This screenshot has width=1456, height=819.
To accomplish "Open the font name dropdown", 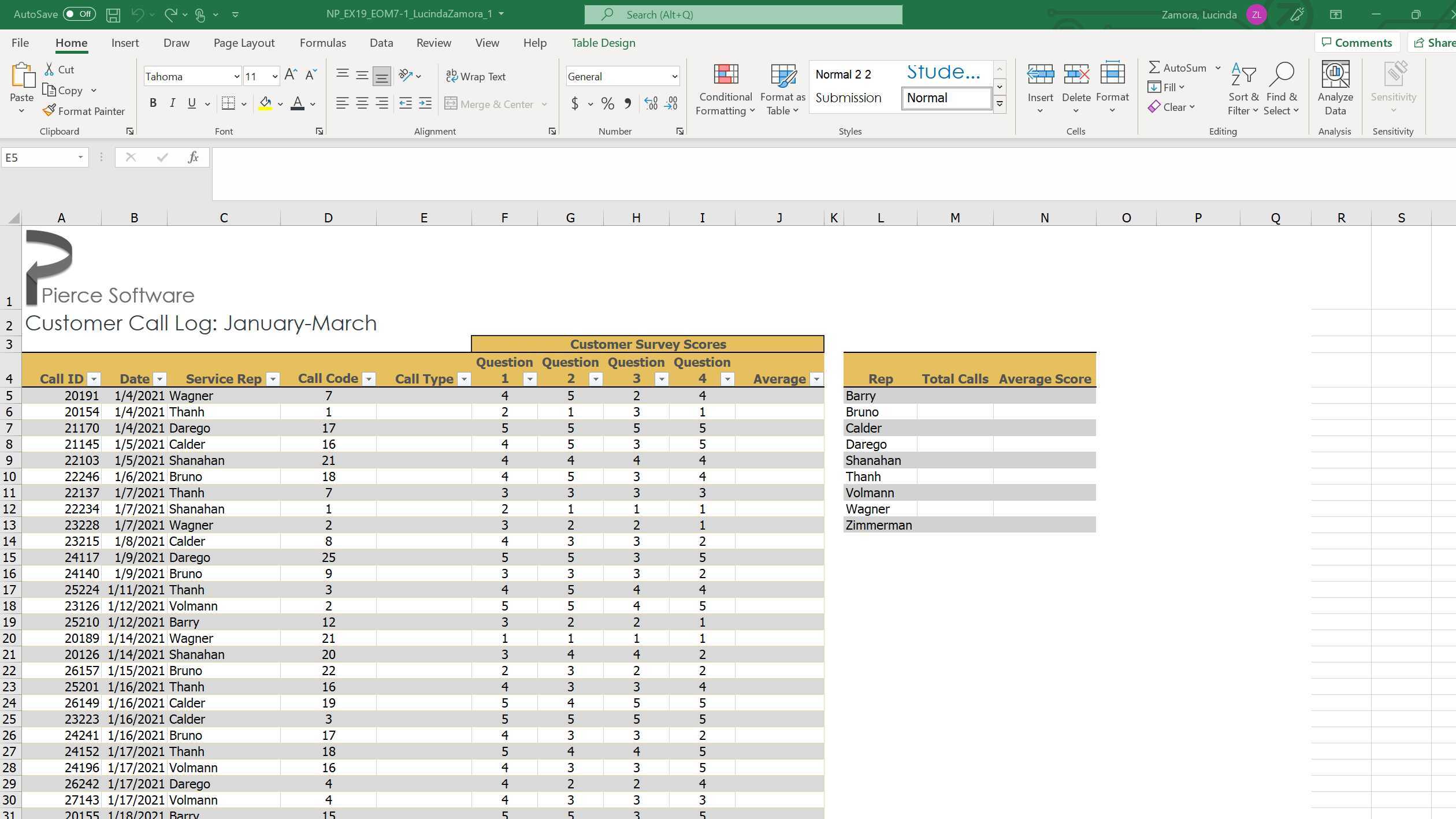I will 237,76.
